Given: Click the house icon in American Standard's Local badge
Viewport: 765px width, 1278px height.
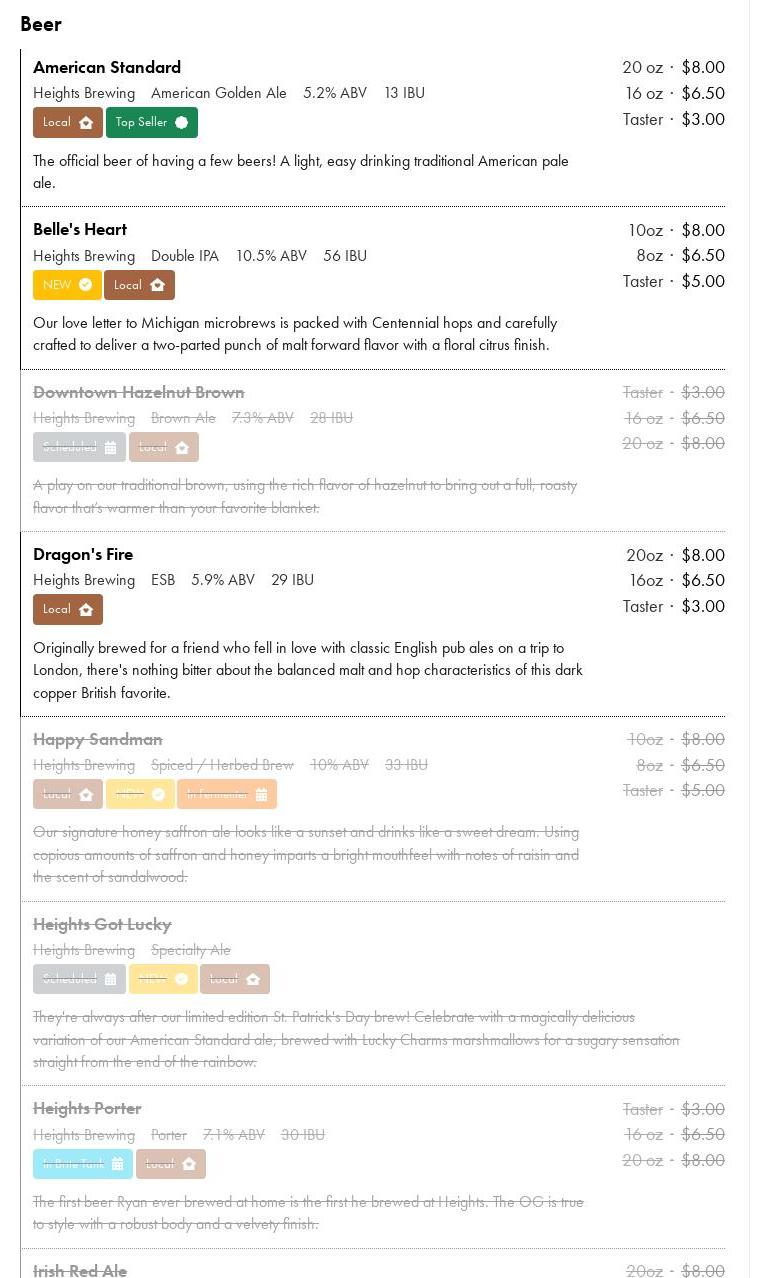Looking at the screenshot, I should click(x=86, y=123).
